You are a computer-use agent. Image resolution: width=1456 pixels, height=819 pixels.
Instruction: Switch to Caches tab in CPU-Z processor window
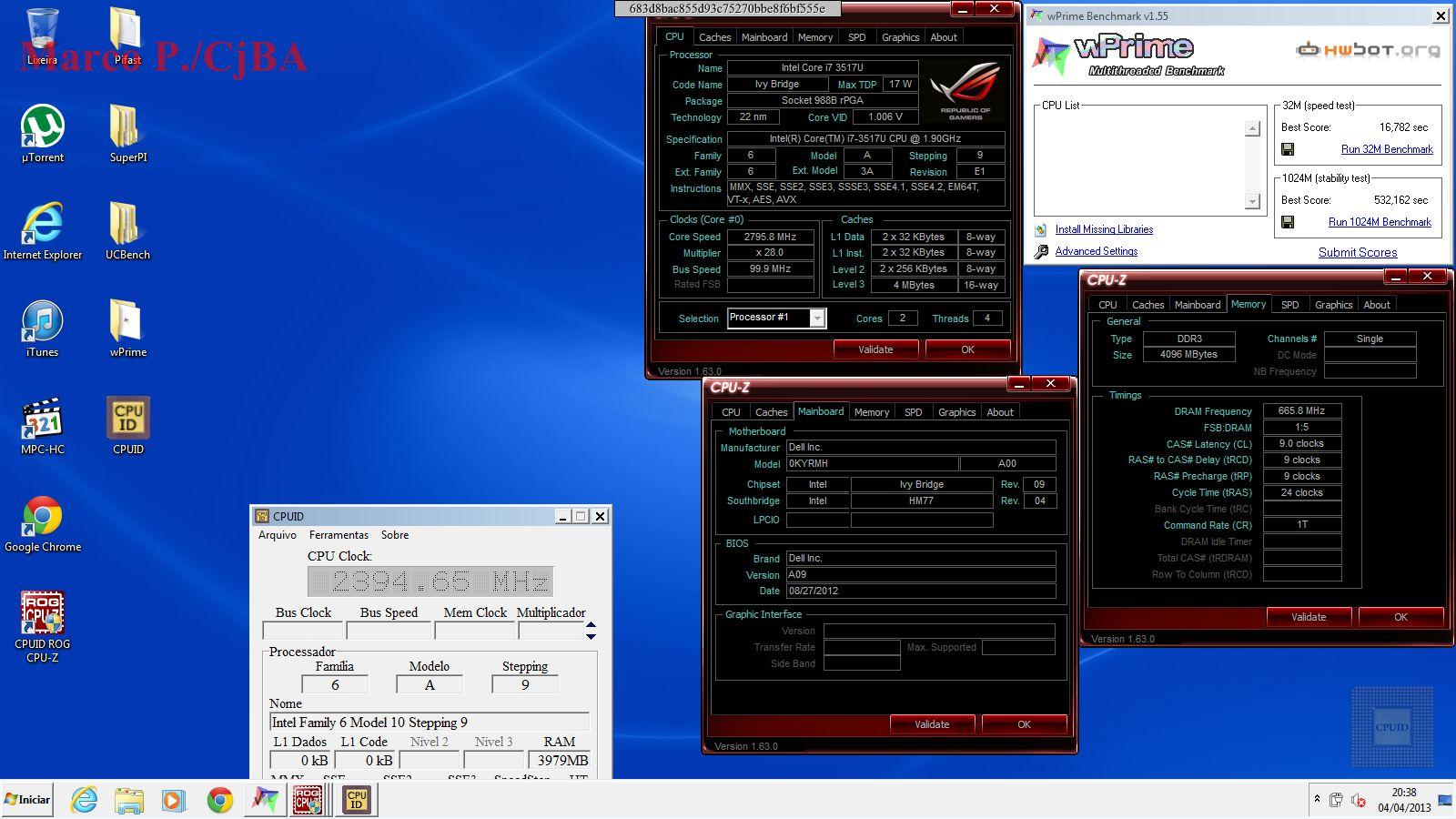point(714,37)
